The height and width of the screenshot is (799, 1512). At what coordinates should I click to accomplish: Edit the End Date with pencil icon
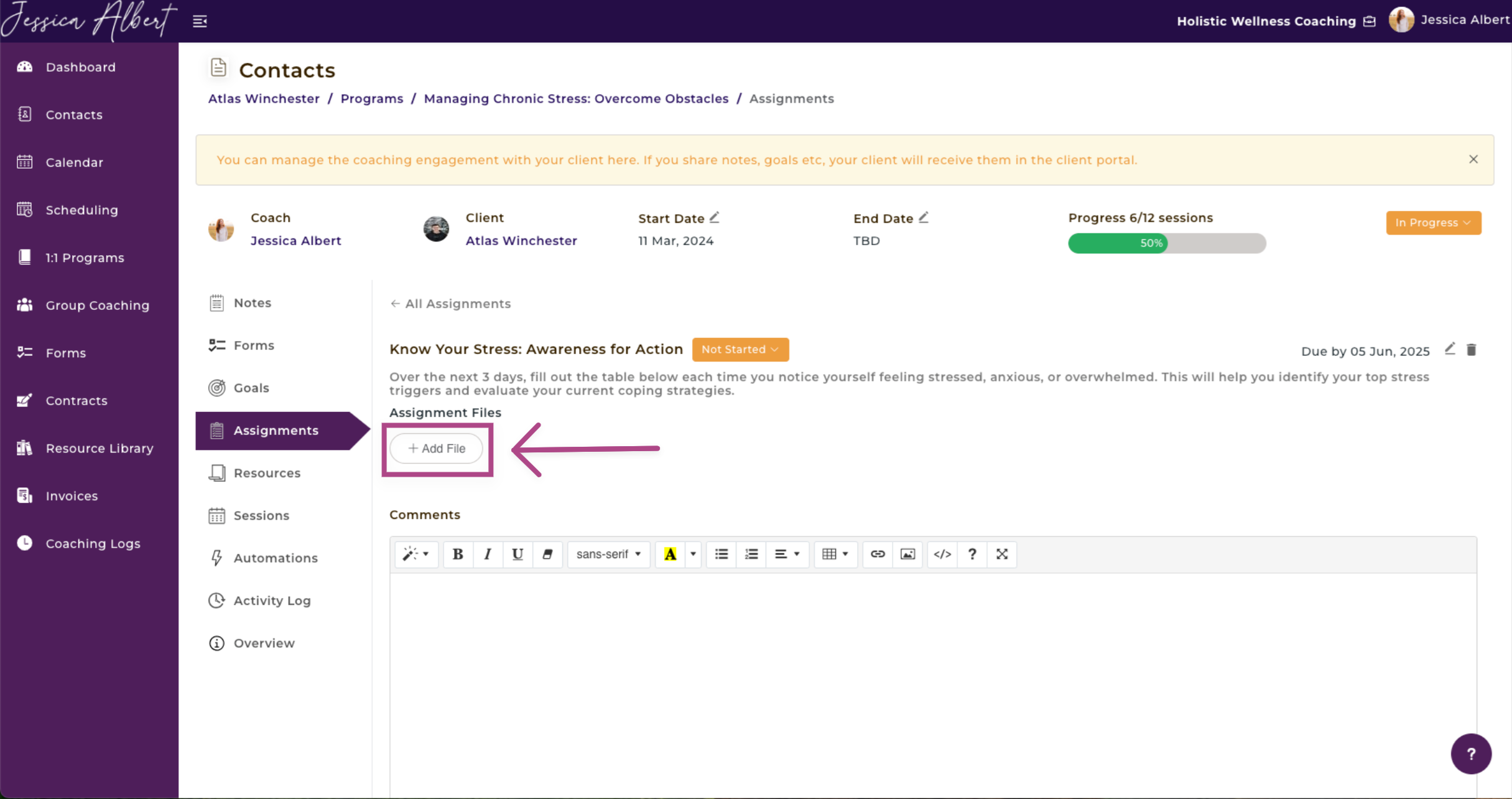coord(924,217)
